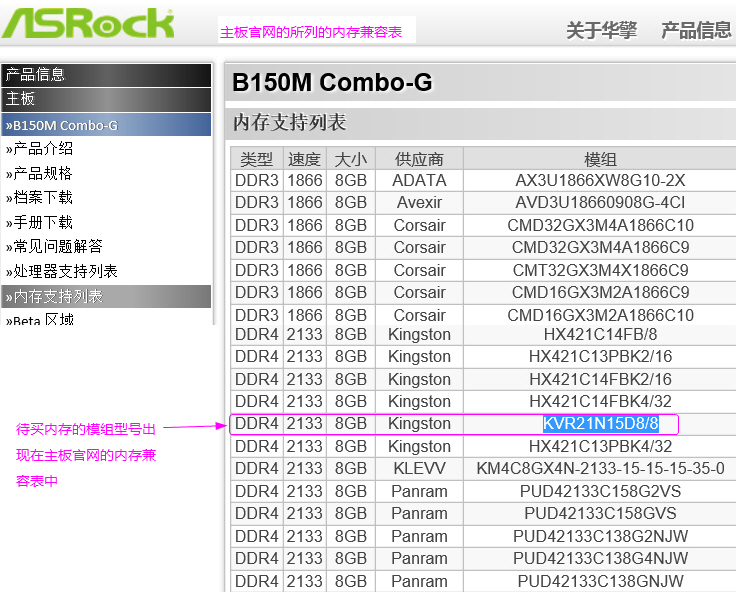Click the 供应商 column header
This screenshot has width=736, height=592.
pos(419,159)
